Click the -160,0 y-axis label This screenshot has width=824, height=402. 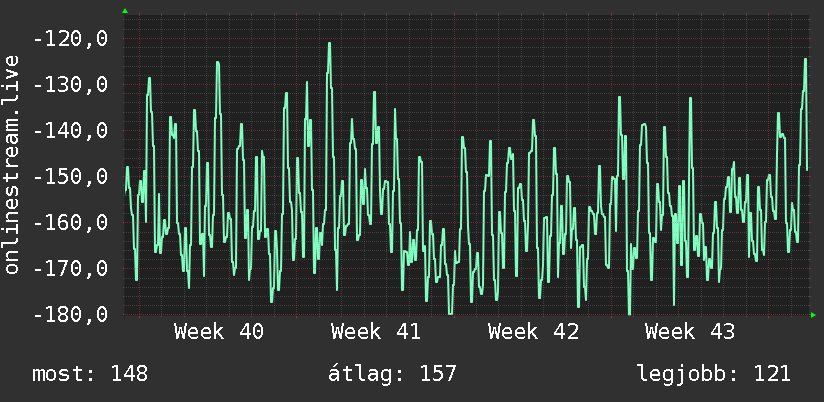pyautogui.click(x=70, y=223)
